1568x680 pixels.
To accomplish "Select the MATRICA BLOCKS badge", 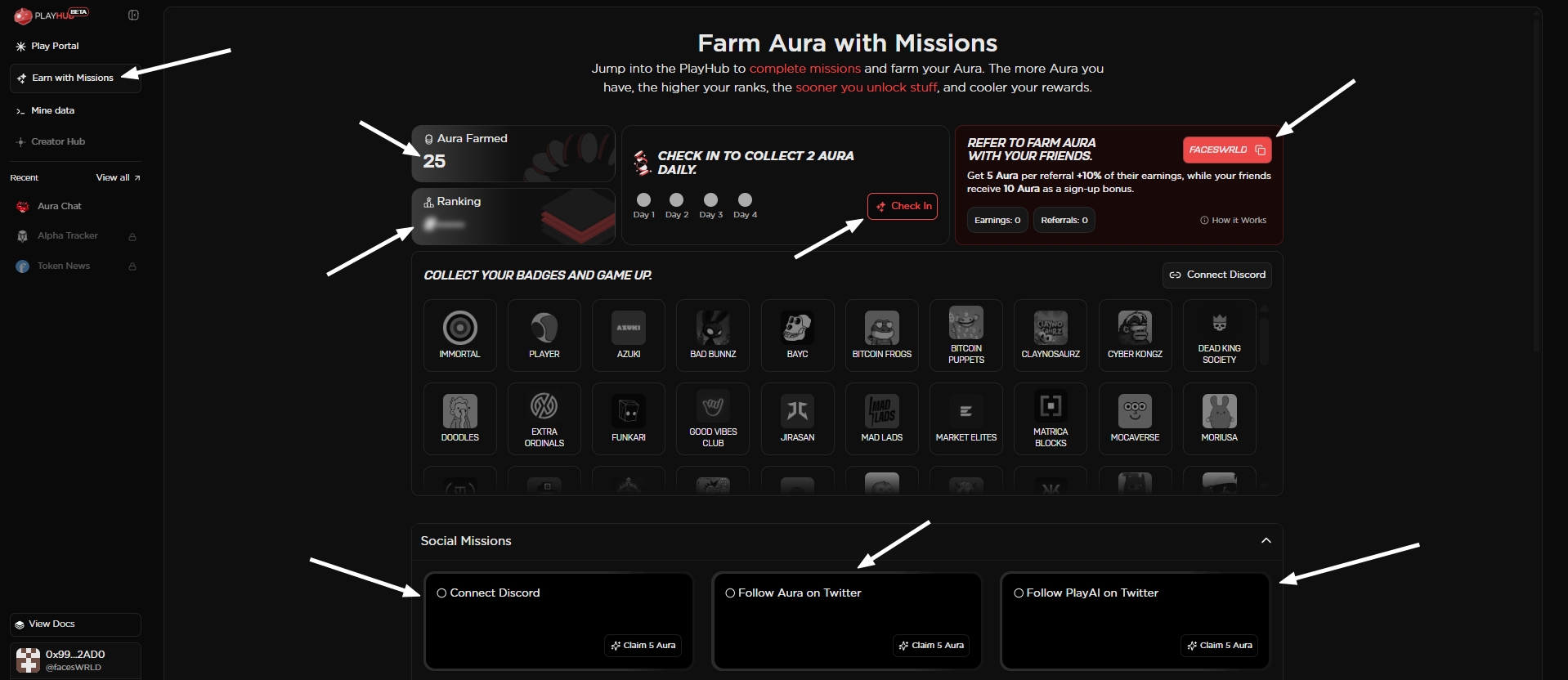I will click(1051, 419).
